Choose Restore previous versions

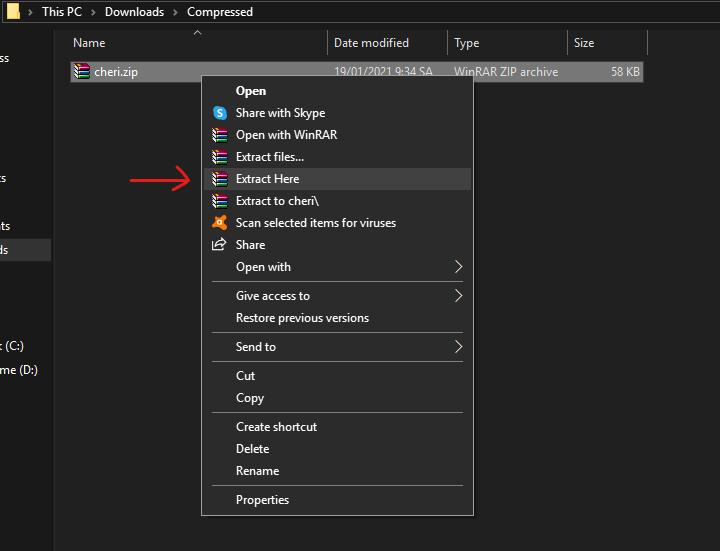(x=302, y=318)
